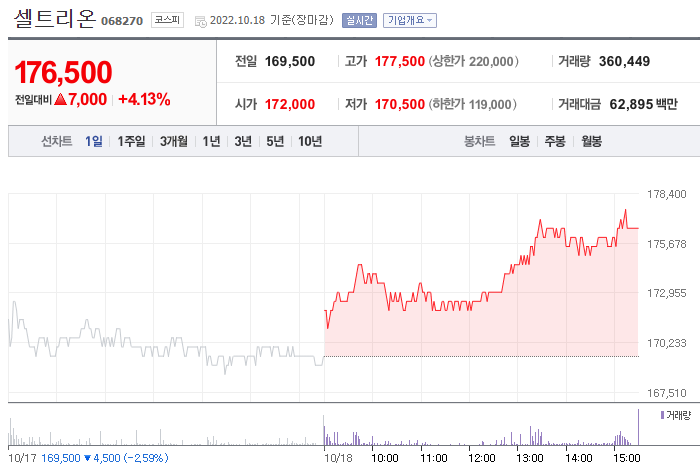Click the 셀트리온 stock name heading
The width and height of the screenshot is (700, 473).
(54, 19)
